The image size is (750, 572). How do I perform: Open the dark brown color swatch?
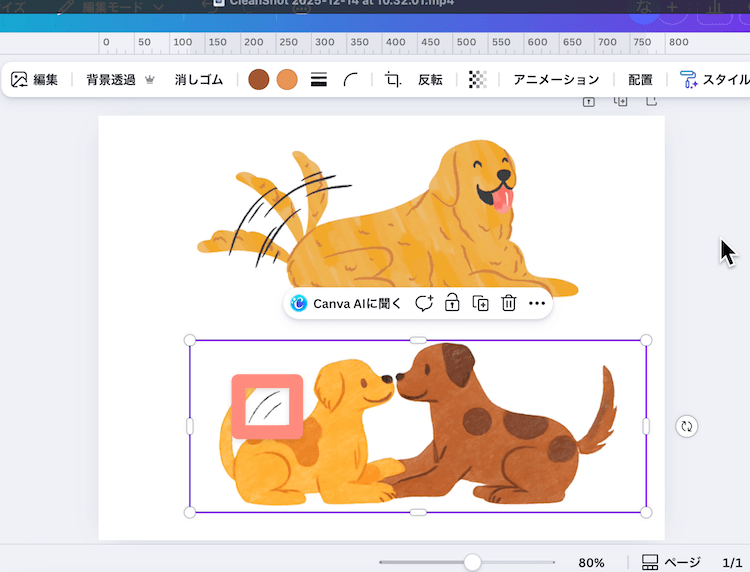[259, 79]
